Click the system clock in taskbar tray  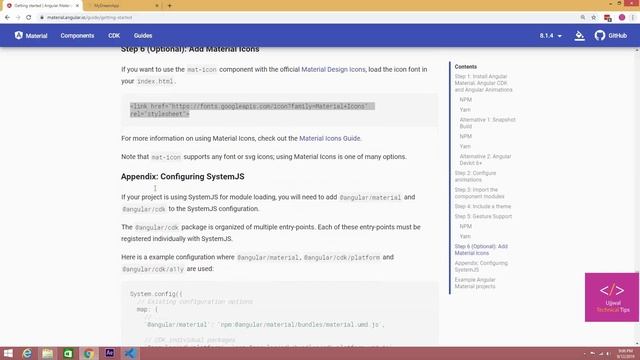click(x=625, y=353)
